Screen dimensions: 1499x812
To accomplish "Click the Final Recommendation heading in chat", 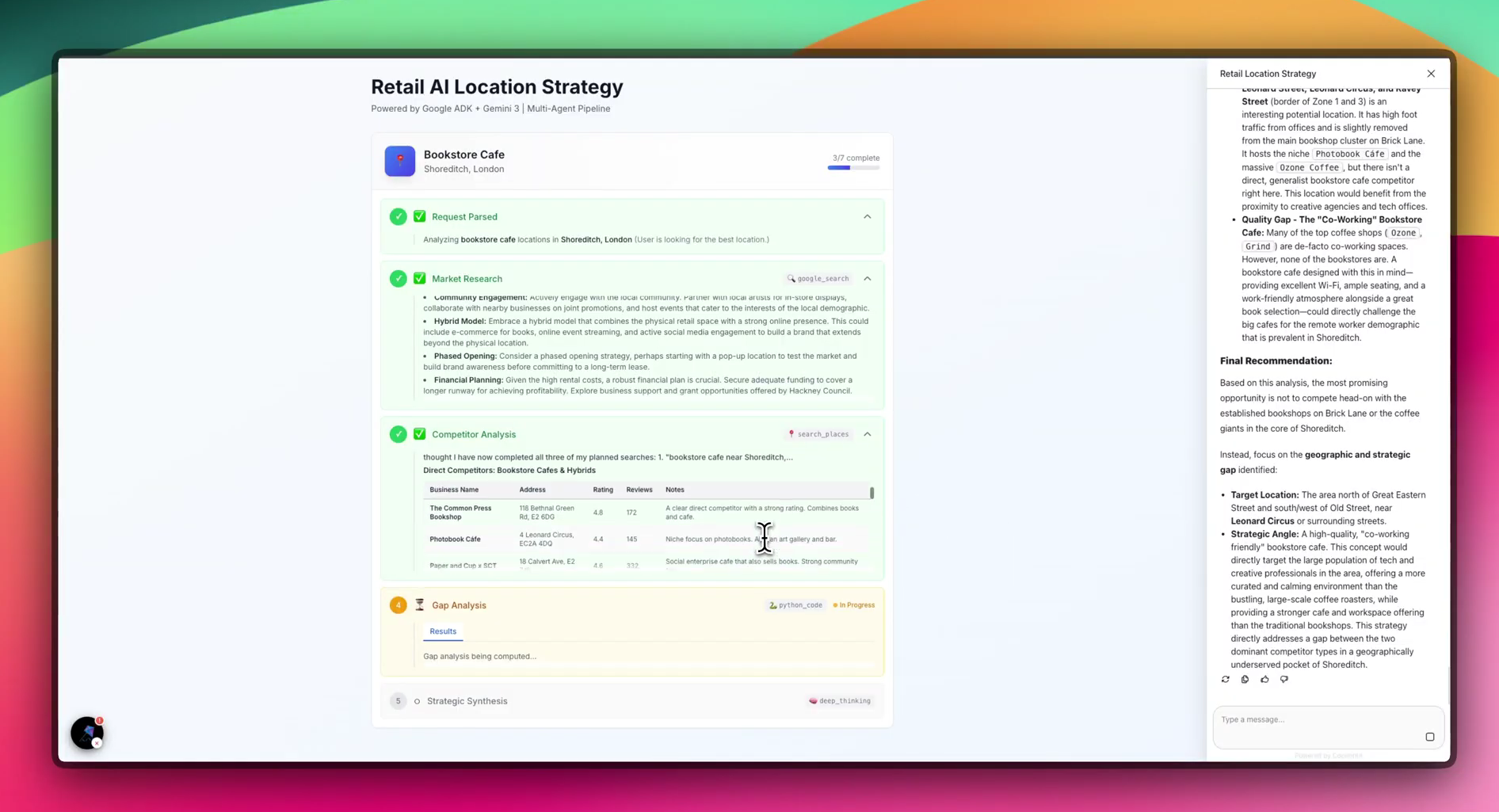I will pyautogui.click(x=1276, y=360).
